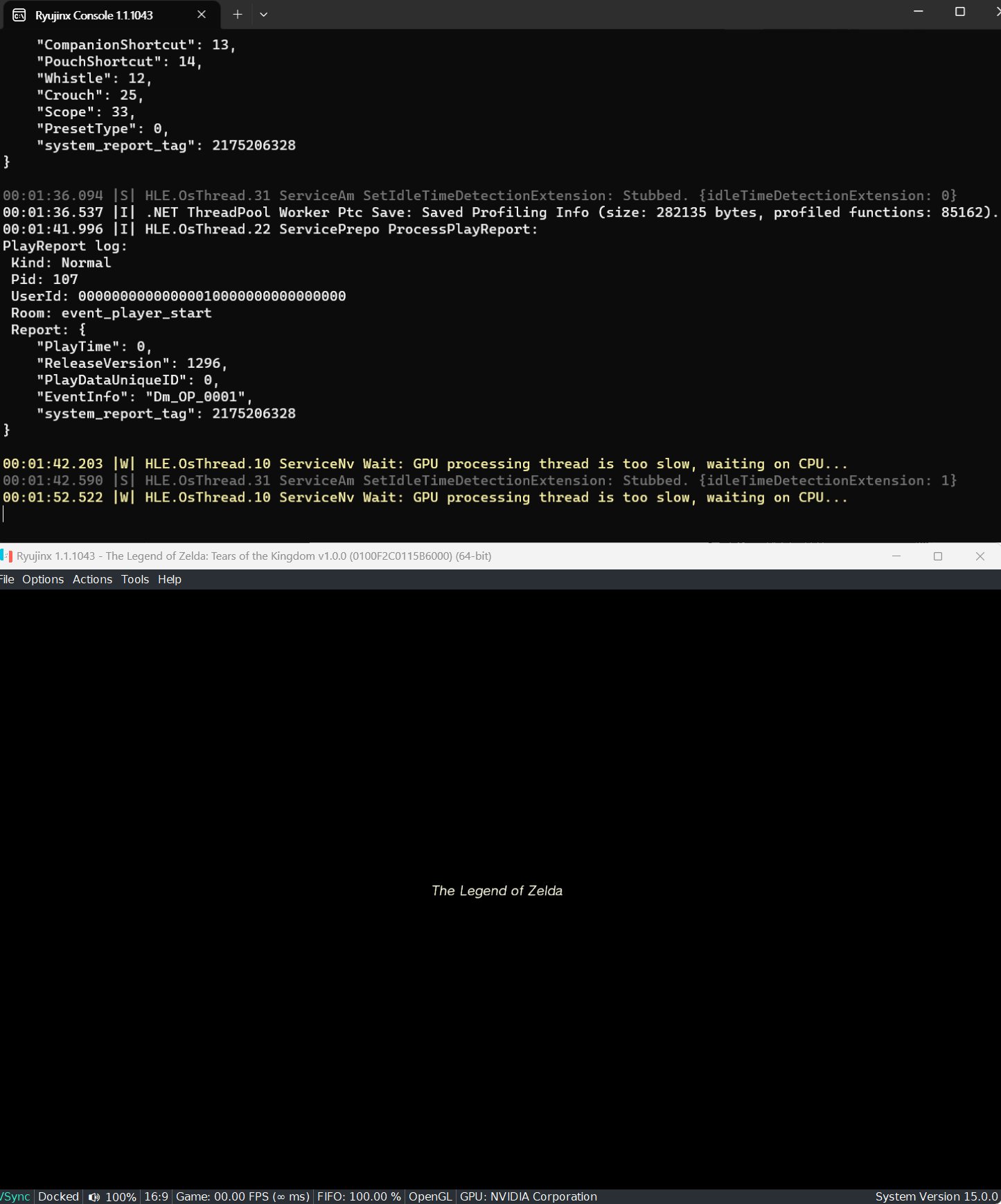This screenshot has width=1001, height=1204.
Task: Toggle Docked mode in status bar
Action: coord(58,1196)
